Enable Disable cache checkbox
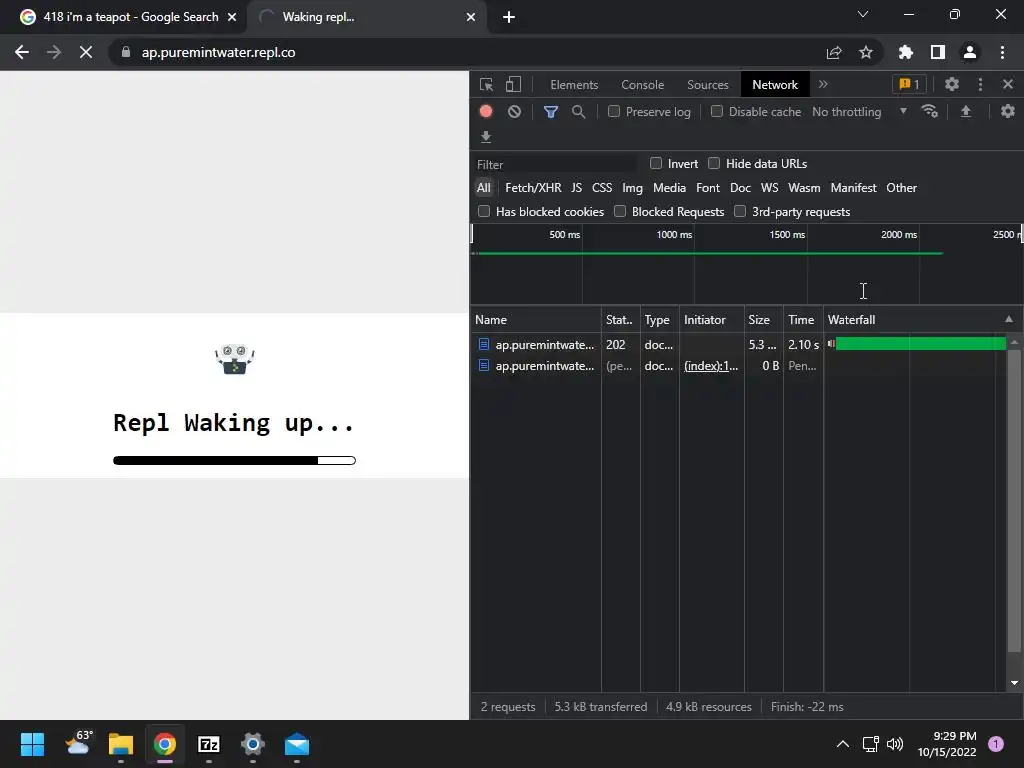 click(716, 111)
